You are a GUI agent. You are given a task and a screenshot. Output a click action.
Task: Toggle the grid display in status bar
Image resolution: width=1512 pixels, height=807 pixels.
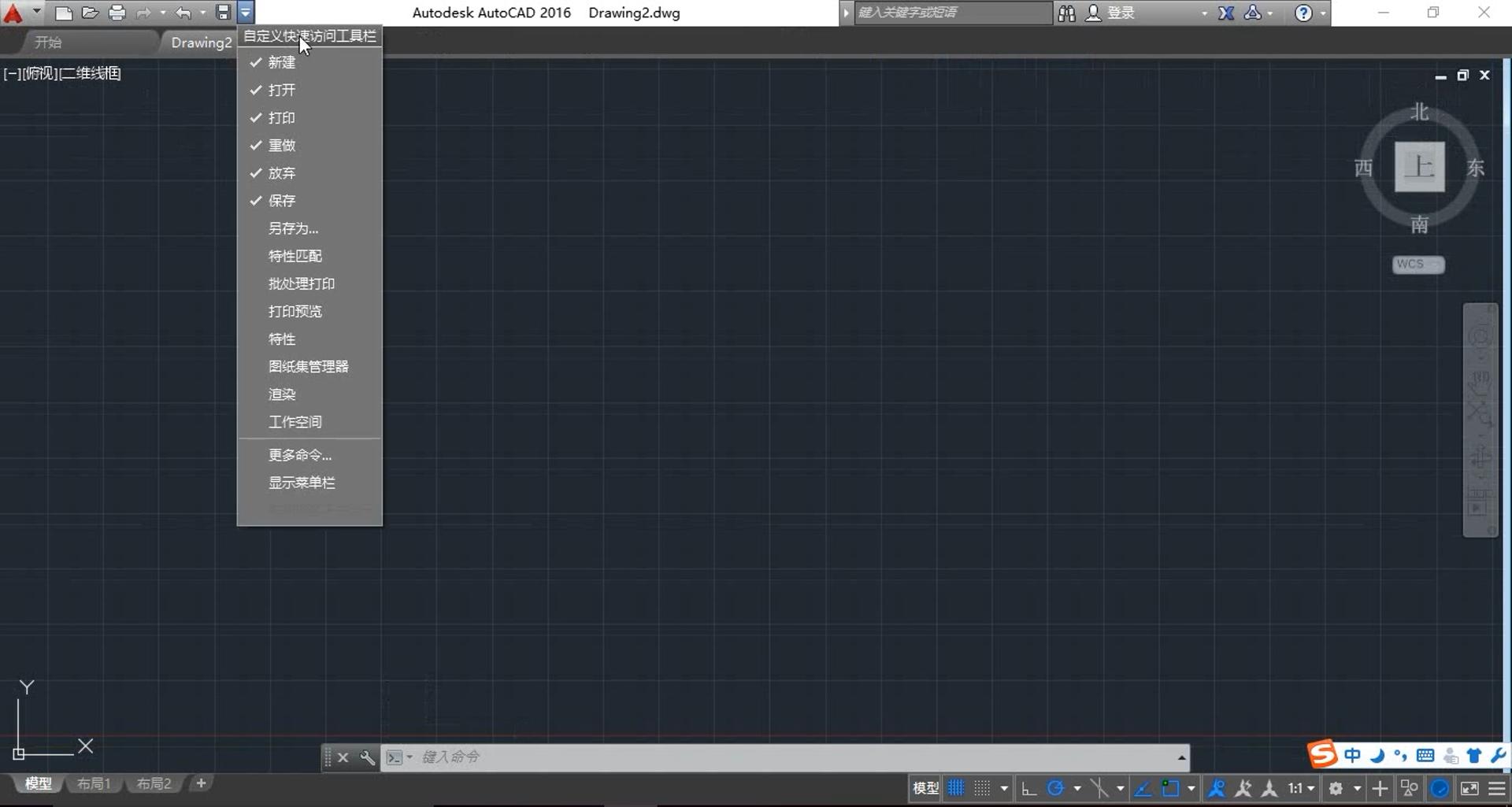click(956, 788)
